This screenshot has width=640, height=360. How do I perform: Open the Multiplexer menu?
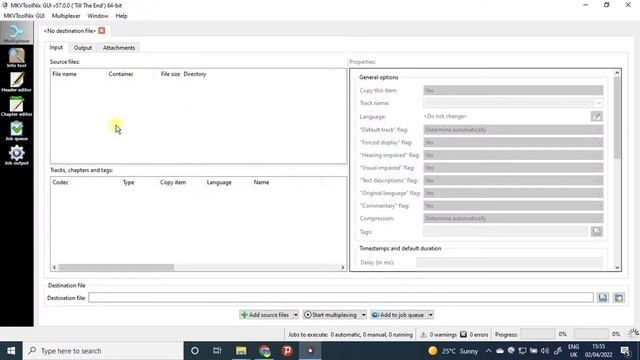pos(66,16)
